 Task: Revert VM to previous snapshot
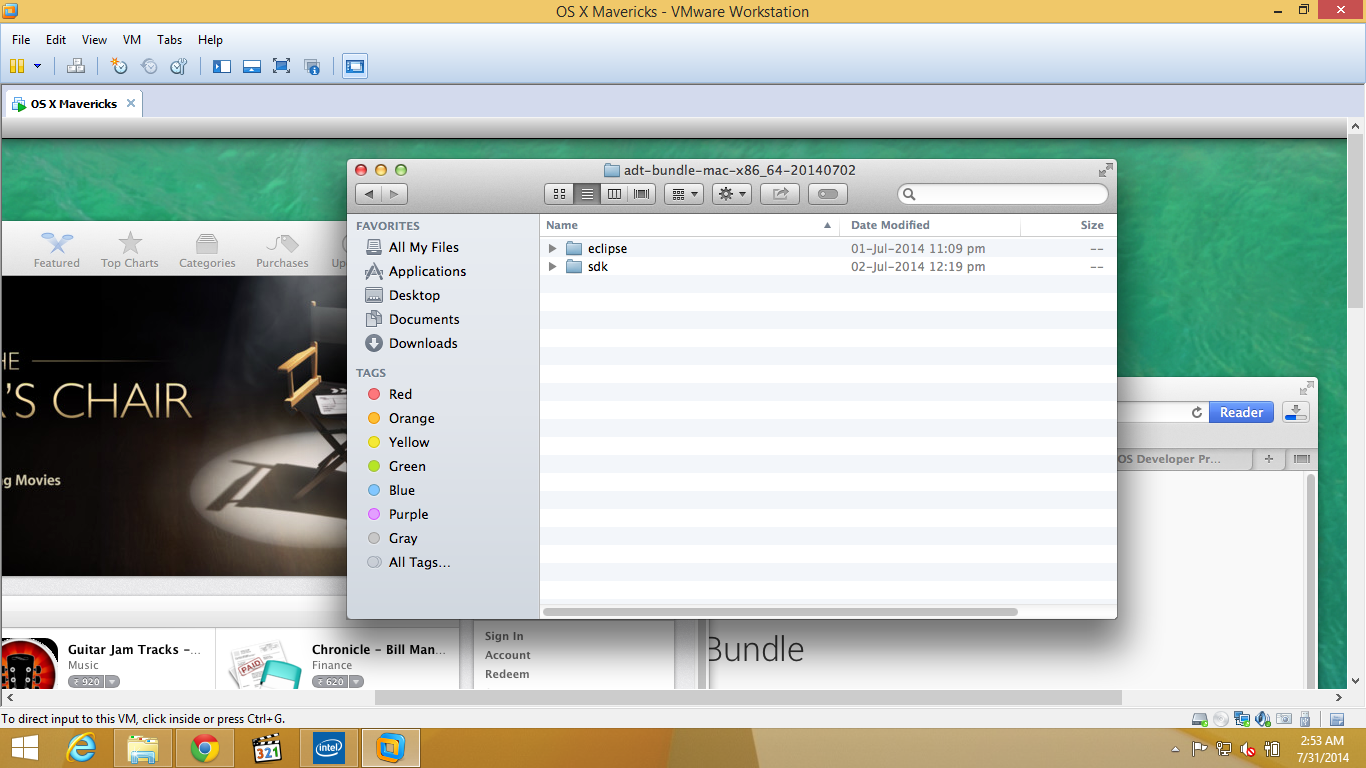click(149, 66)
